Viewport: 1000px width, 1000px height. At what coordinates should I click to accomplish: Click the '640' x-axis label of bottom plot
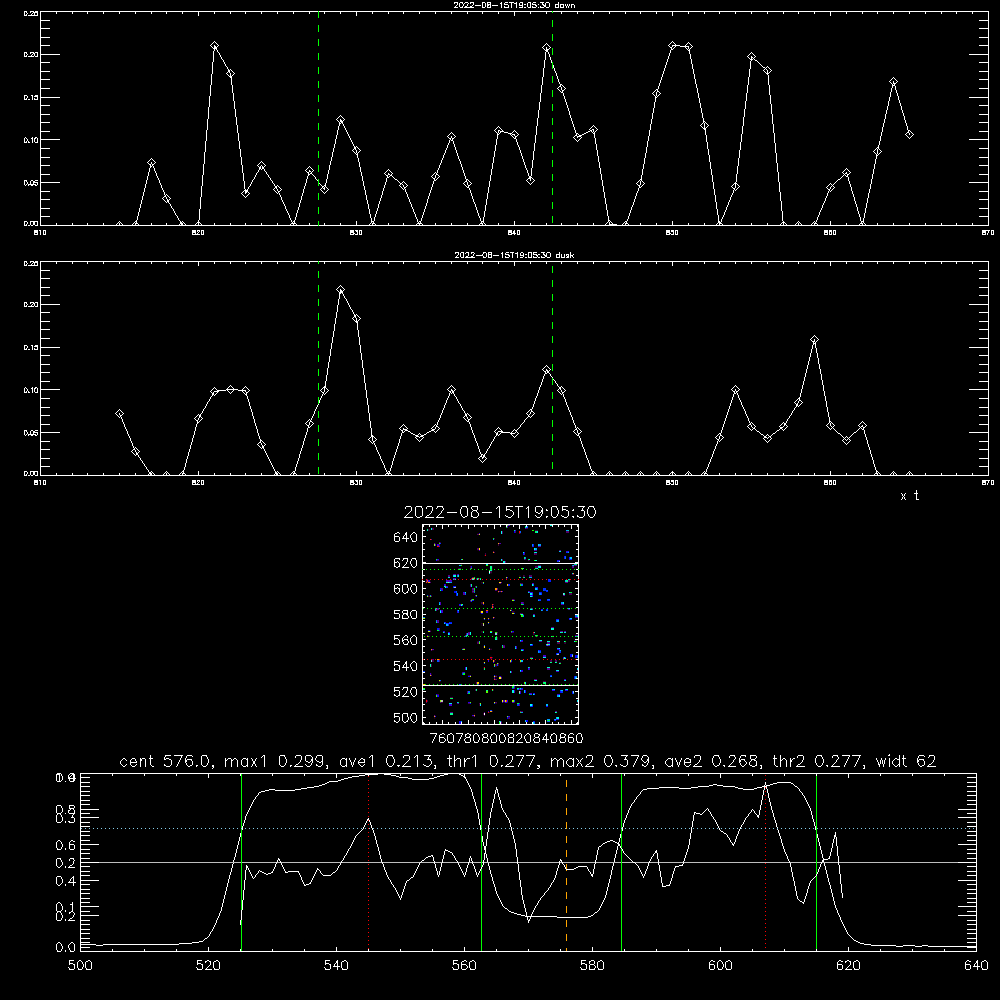(x=976, y=966)
